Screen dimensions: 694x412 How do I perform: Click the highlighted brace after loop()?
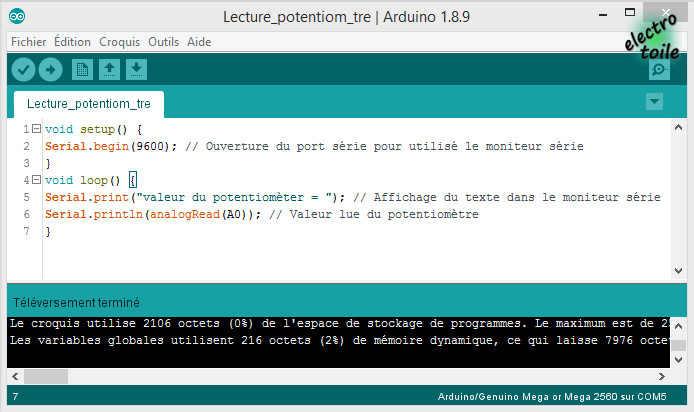(x=133, y=180)
